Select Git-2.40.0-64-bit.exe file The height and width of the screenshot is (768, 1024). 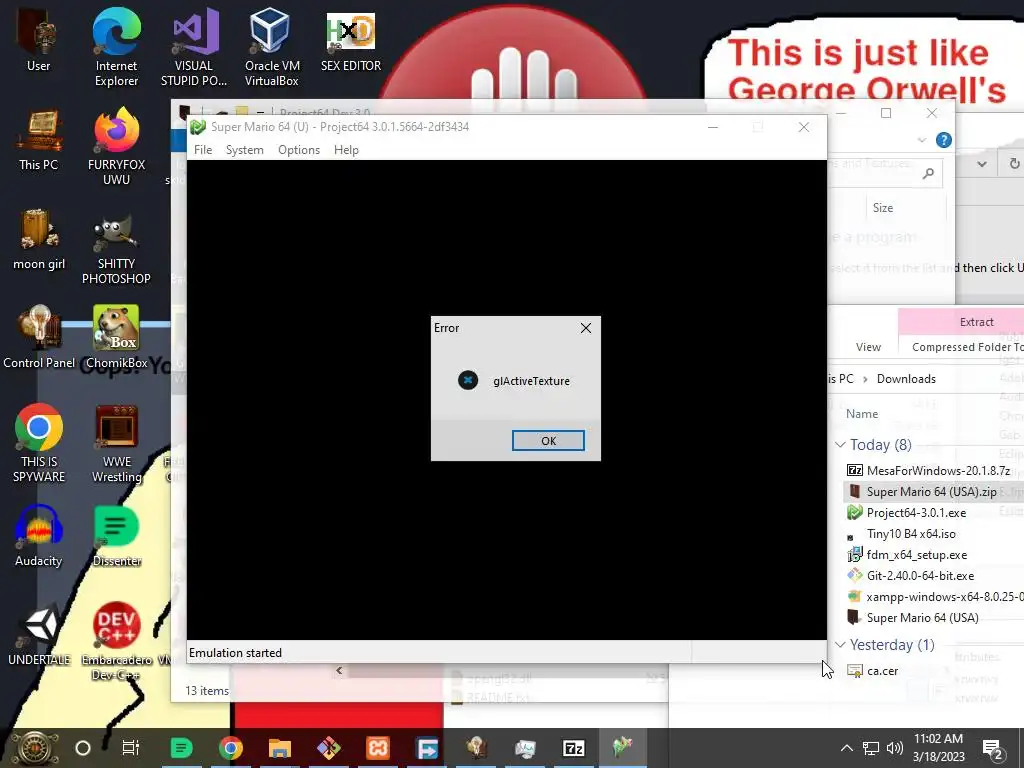click(910, 575)
